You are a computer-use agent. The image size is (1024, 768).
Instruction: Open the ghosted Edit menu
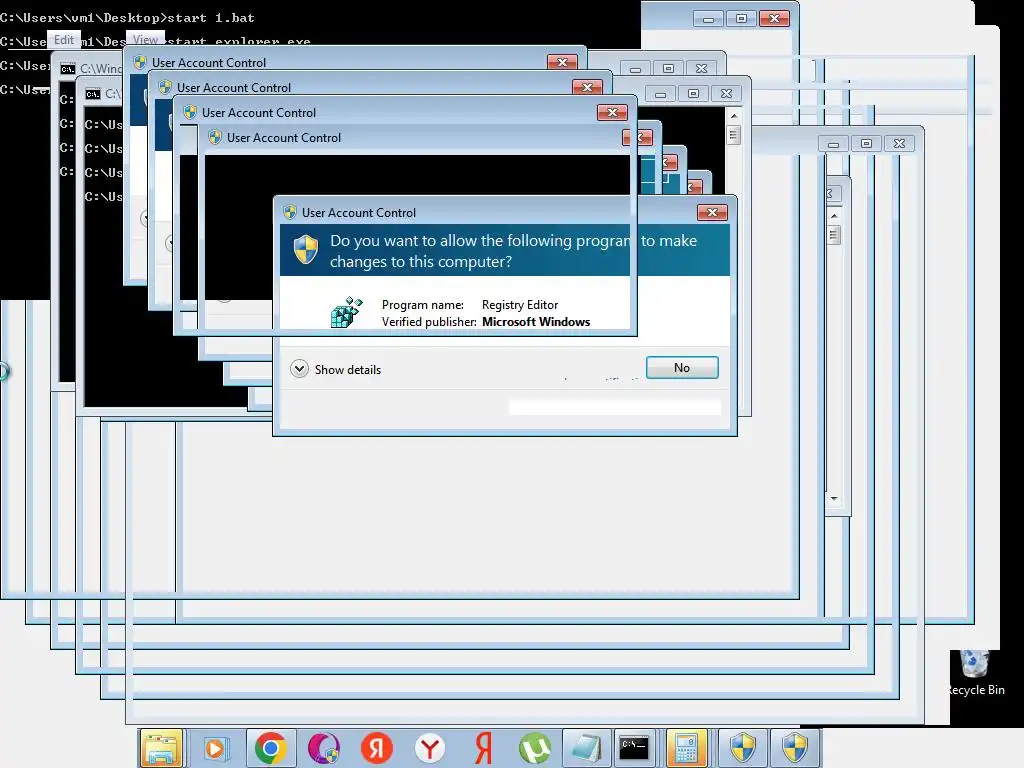point(64,40)
